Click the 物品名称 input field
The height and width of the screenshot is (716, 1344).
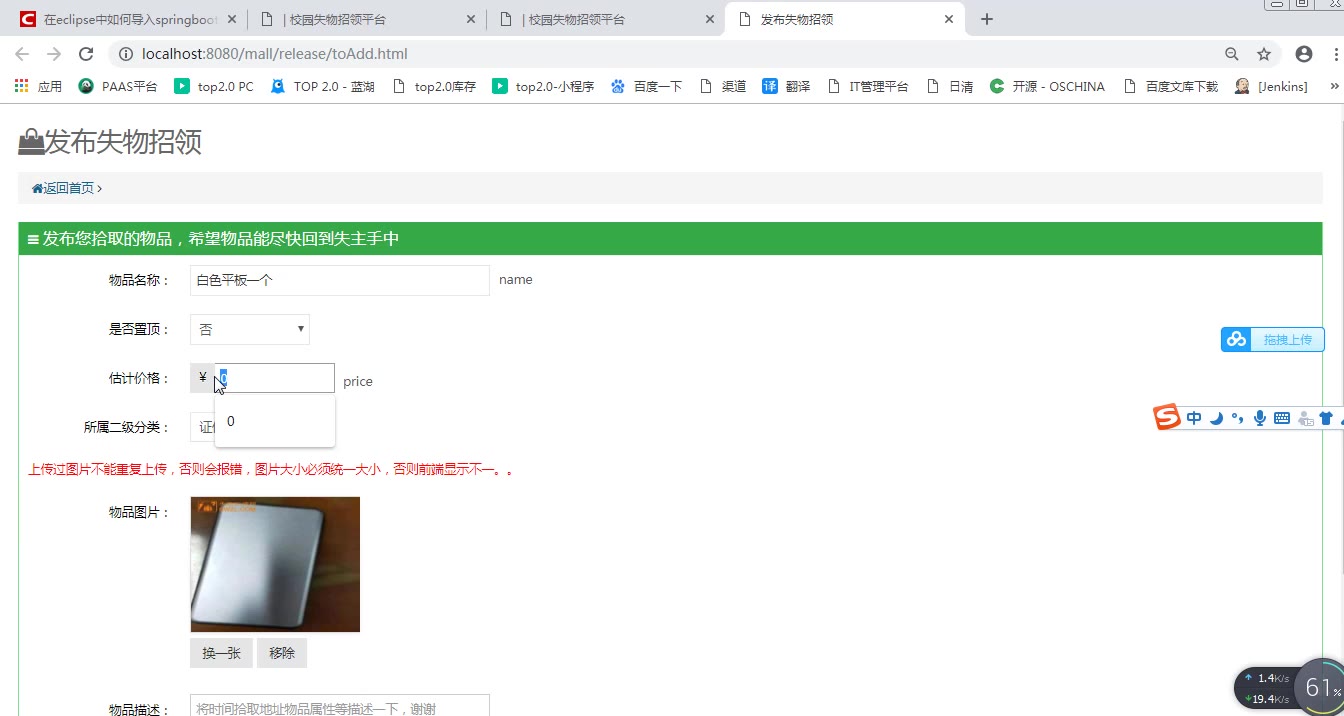pyautogui.click(x=340, y=280)
